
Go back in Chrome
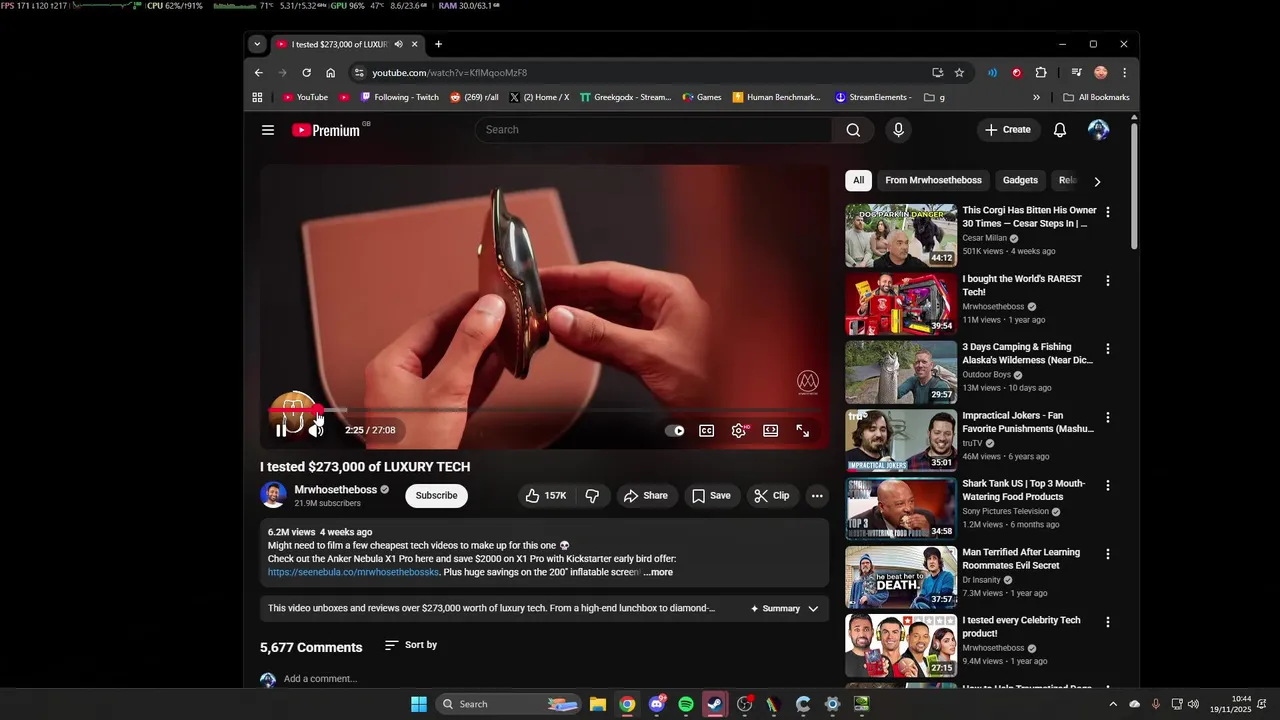(258, 73)
